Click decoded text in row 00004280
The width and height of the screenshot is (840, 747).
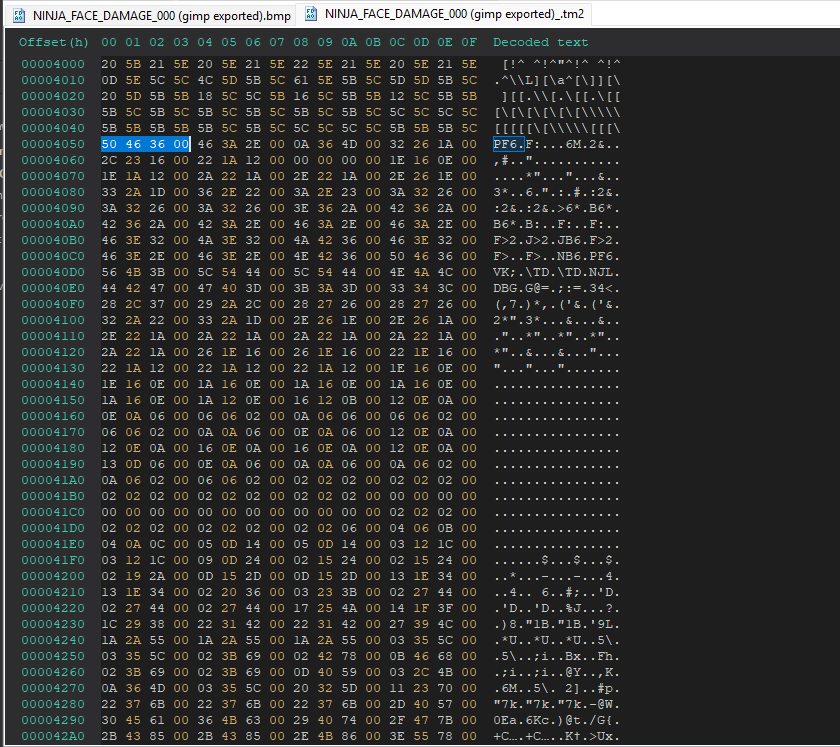[558, 704]
